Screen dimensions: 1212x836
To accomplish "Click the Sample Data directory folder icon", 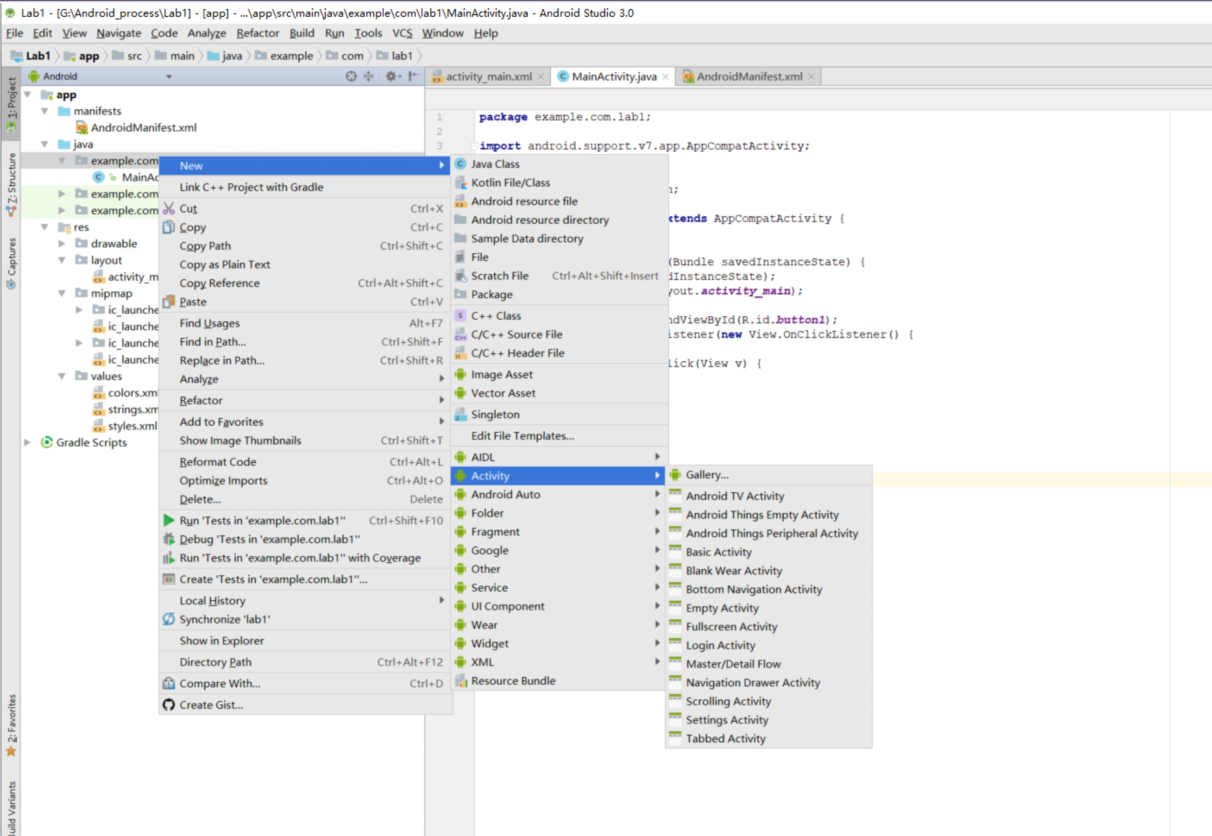I will tap(461, 239).
